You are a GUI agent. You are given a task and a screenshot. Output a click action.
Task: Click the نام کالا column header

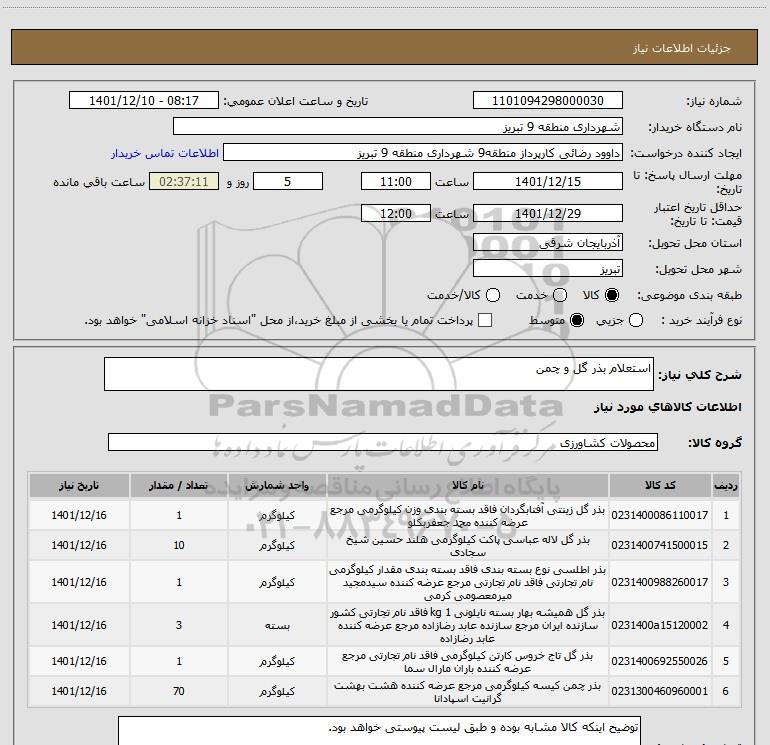[x=468, y=485]
